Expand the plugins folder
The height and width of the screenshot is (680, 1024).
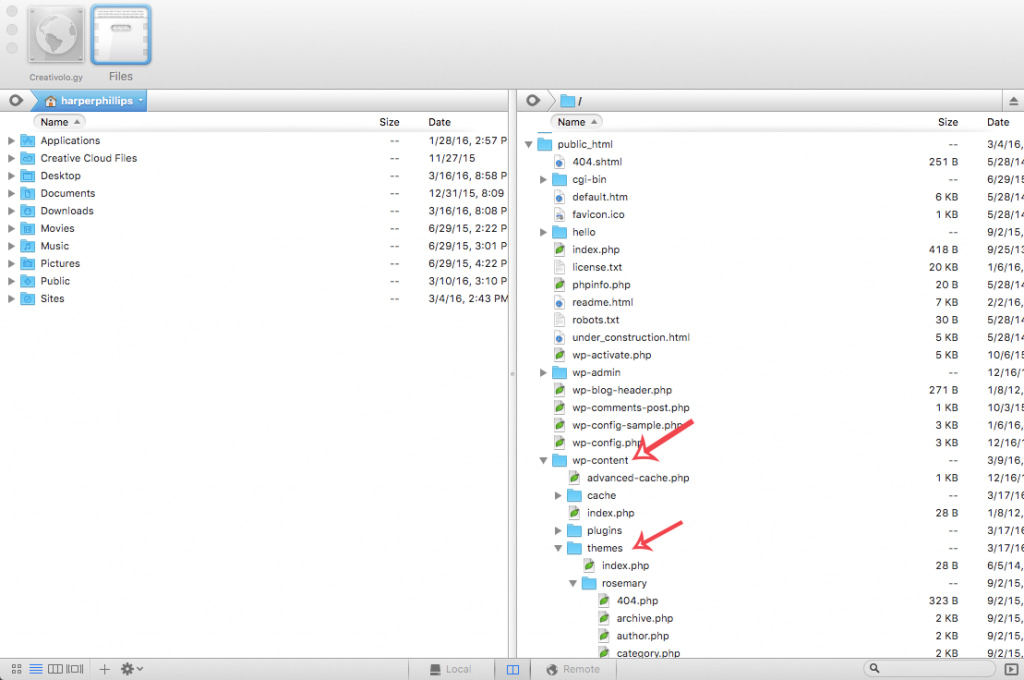coord(559,531)
